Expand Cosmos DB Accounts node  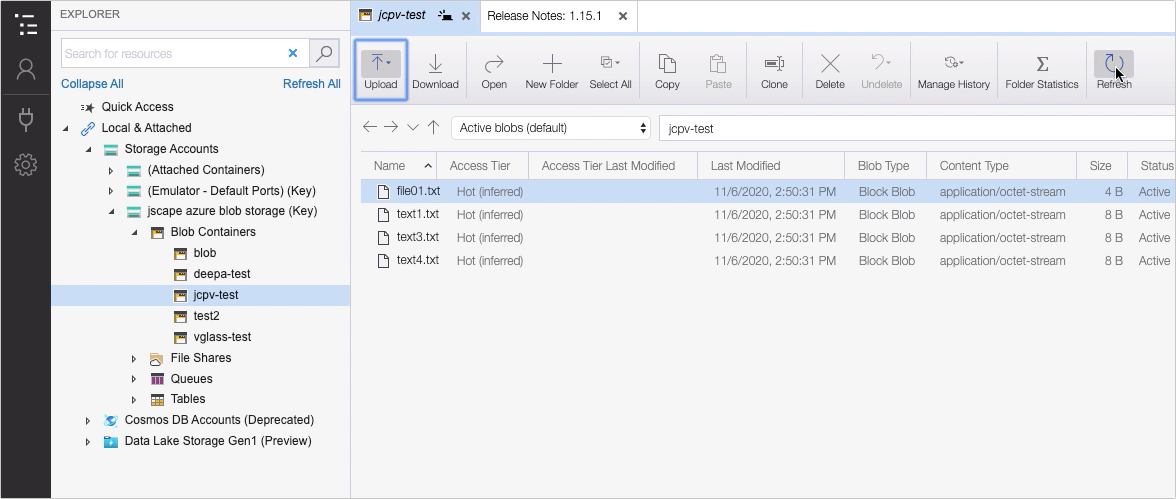click(x=88, y=421)
